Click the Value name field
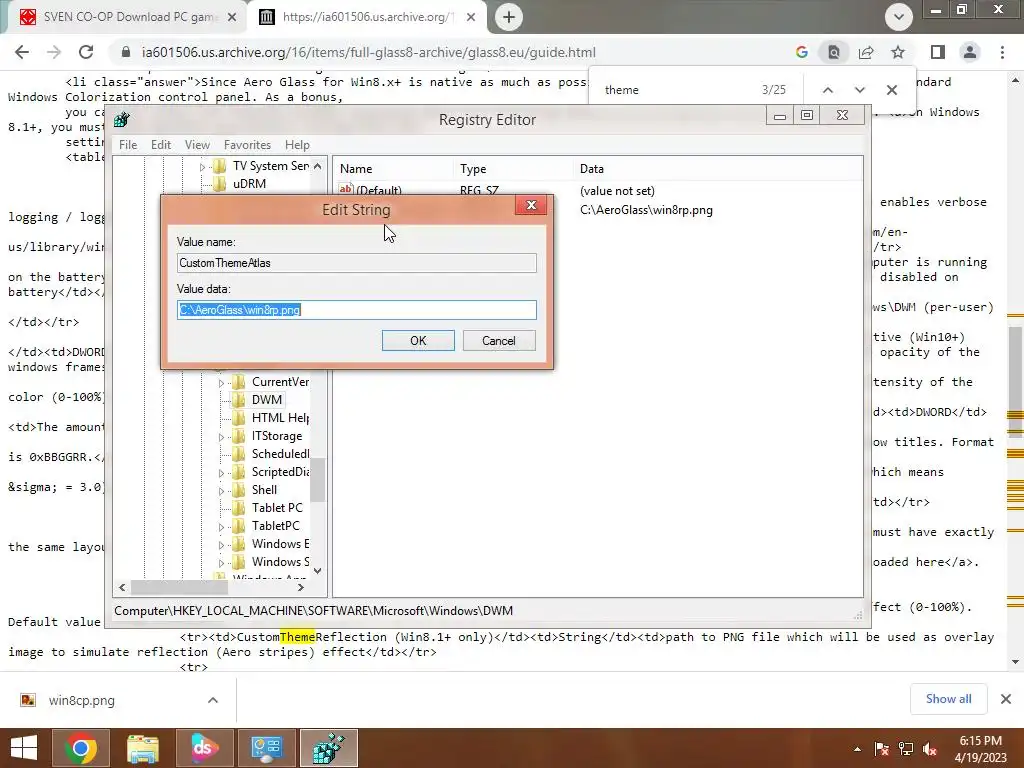1024x768 pixels. [x=357, y=263]
